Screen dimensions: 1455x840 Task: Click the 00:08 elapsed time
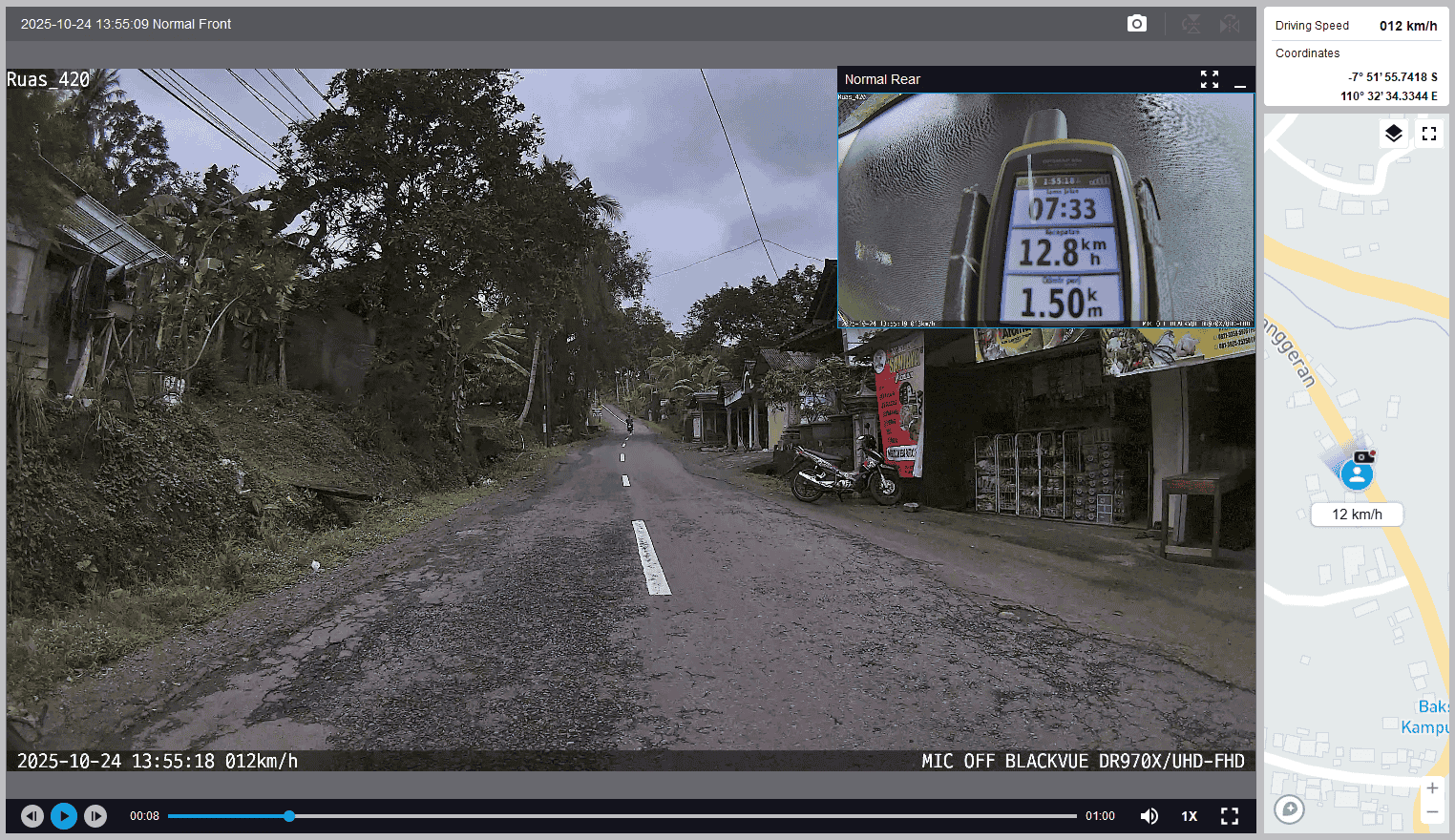144,816
